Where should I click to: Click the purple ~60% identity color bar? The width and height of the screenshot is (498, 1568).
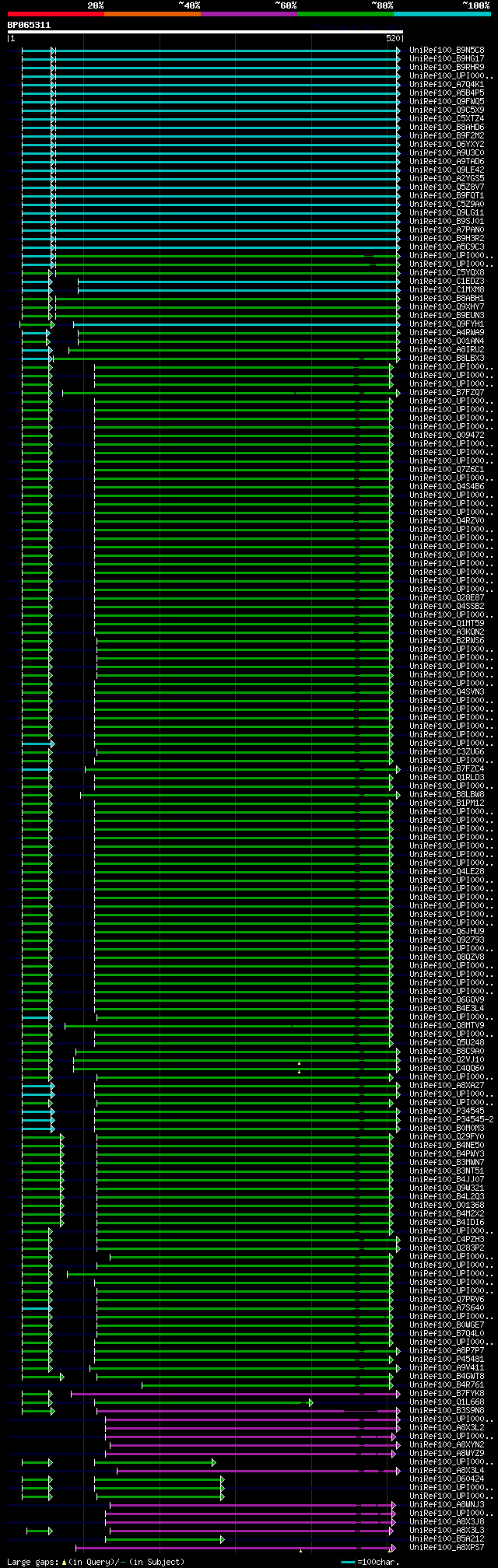(x=249, y=14)
